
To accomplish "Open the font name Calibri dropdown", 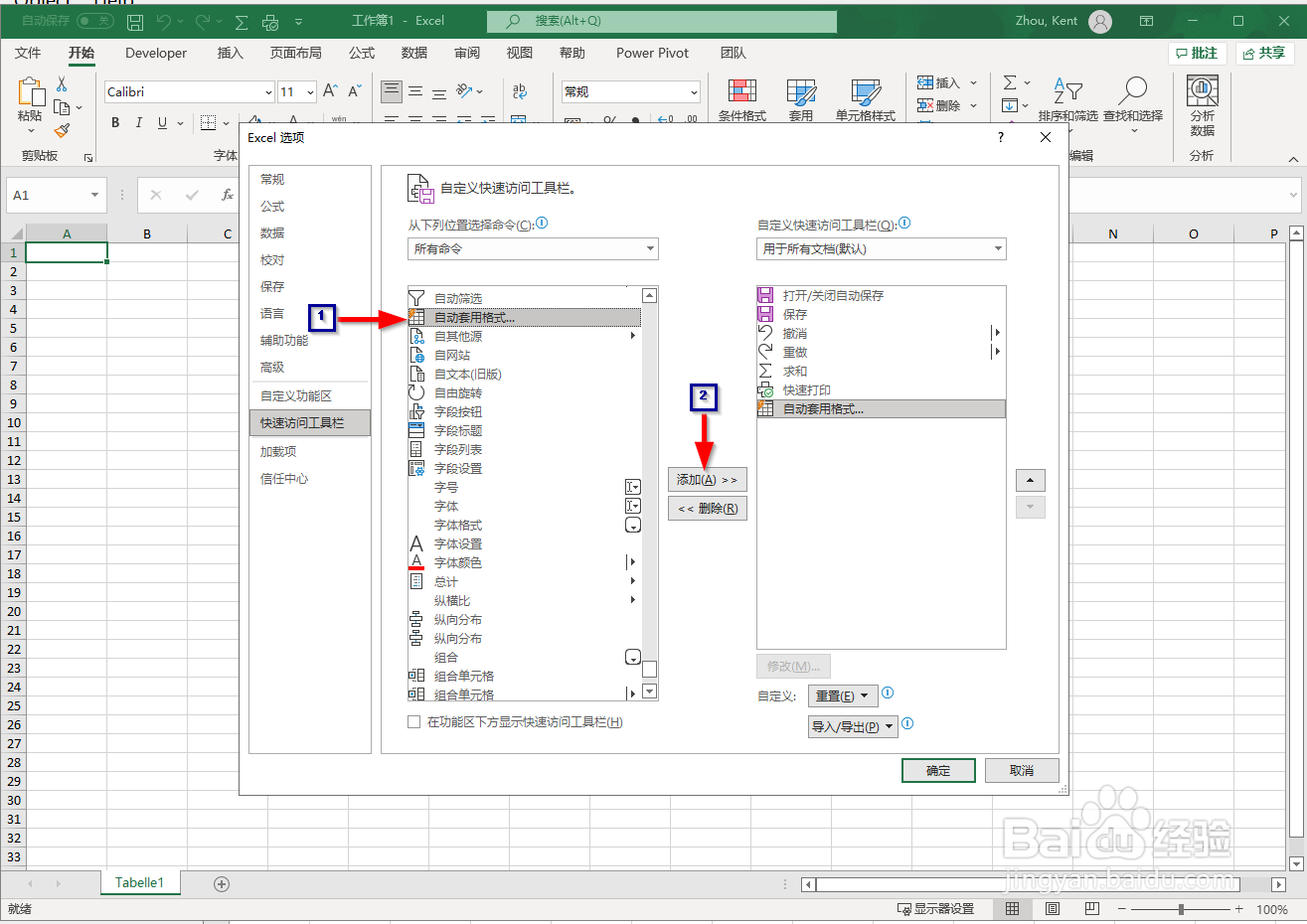I will [x=268, y=92].
